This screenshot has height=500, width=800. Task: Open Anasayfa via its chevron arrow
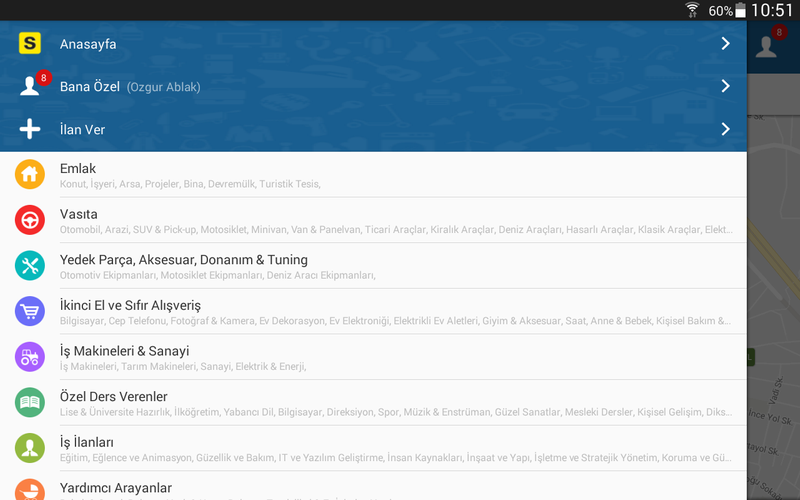pyautogui.click(x=726, y=43)
